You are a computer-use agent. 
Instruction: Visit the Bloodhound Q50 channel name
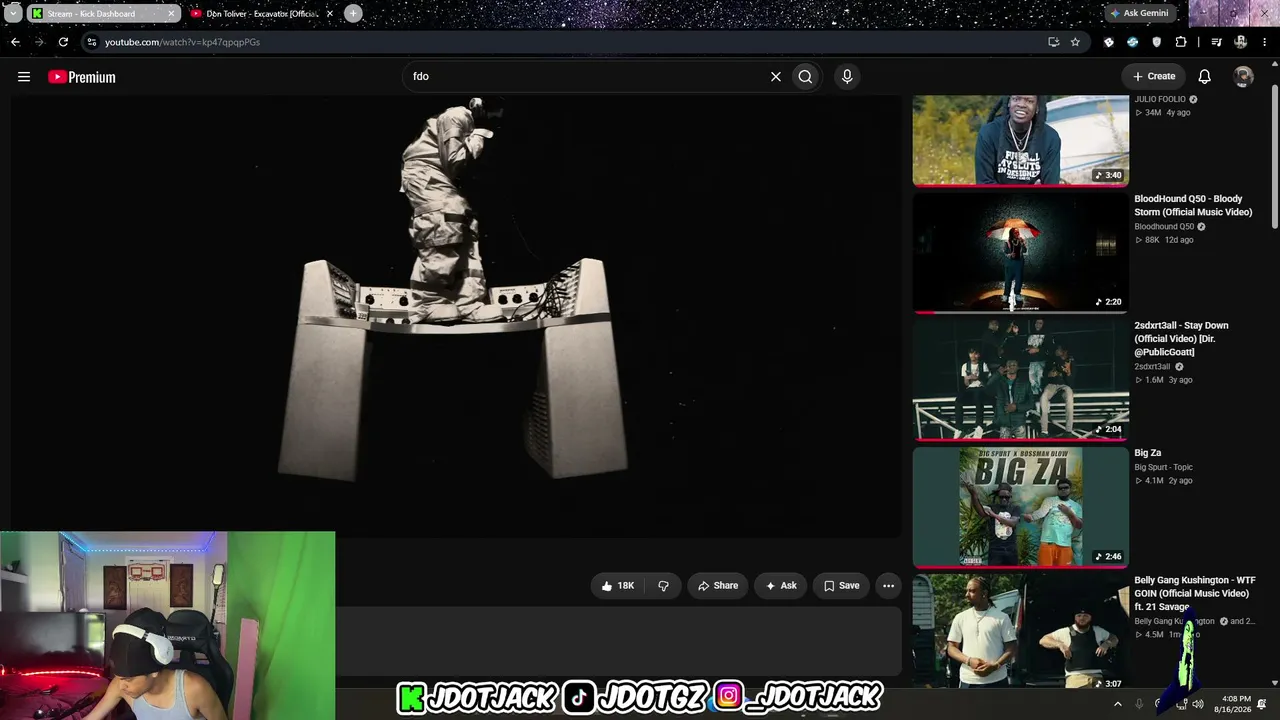tap(1164, 227)
